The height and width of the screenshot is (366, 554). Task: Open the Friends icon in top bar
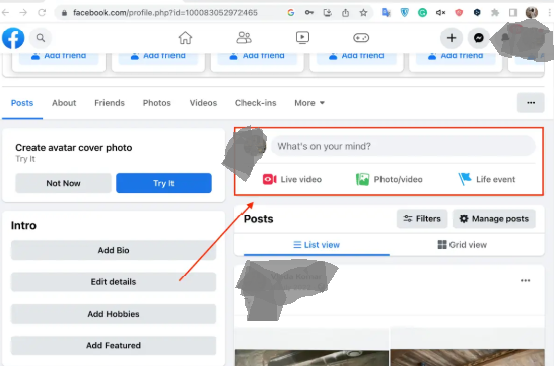coord(244,37)
